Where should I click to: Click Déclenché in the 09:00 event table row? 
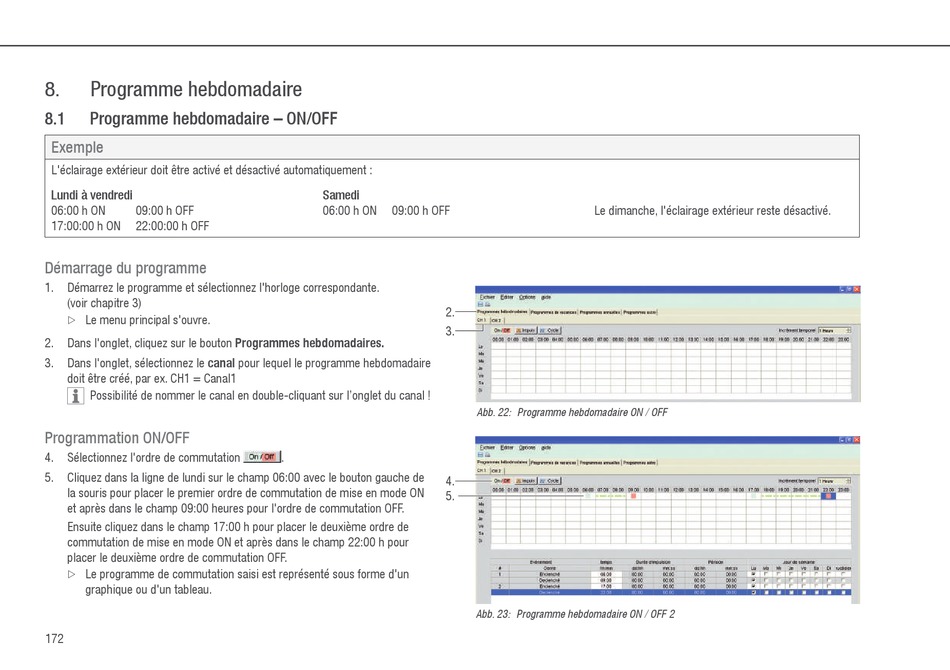(x=550, y=580)
